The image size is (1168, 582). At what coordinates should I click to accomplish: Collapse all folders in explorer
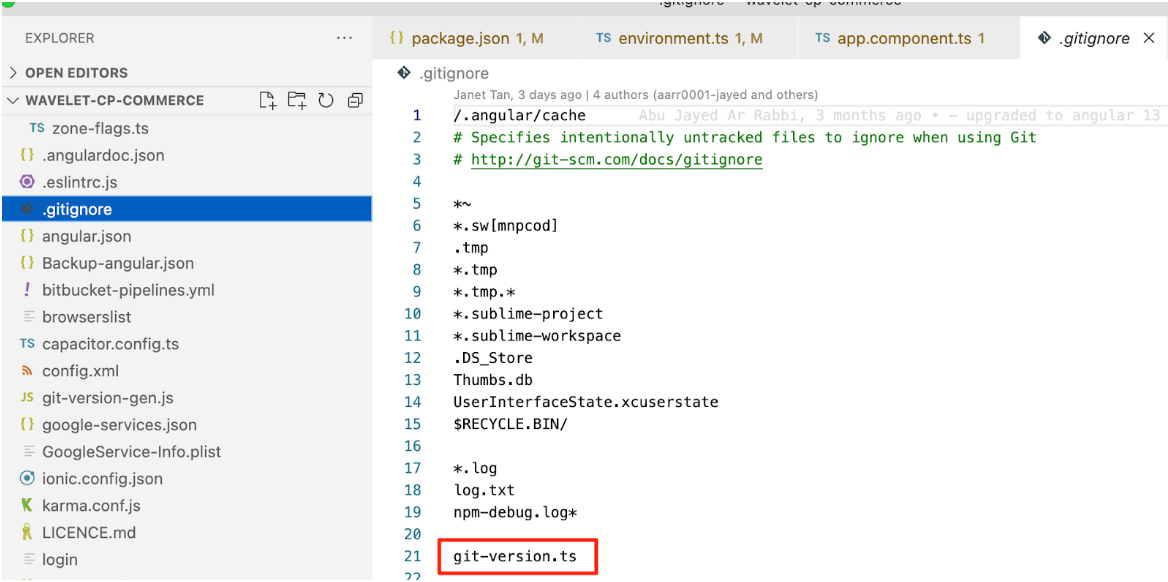click(x=355, y=100)
